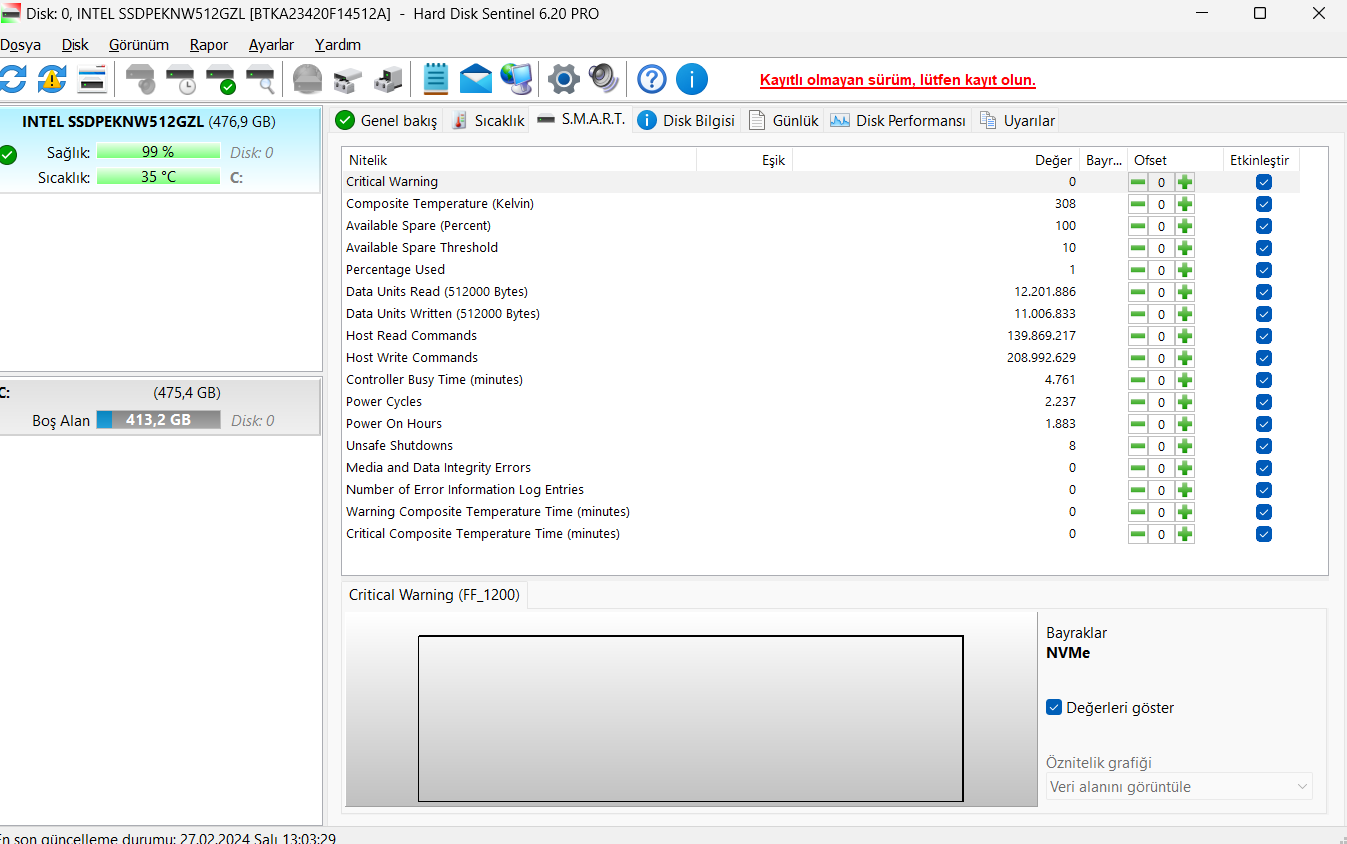Click the Sağlık 99 % health bar

pos(158,152)
